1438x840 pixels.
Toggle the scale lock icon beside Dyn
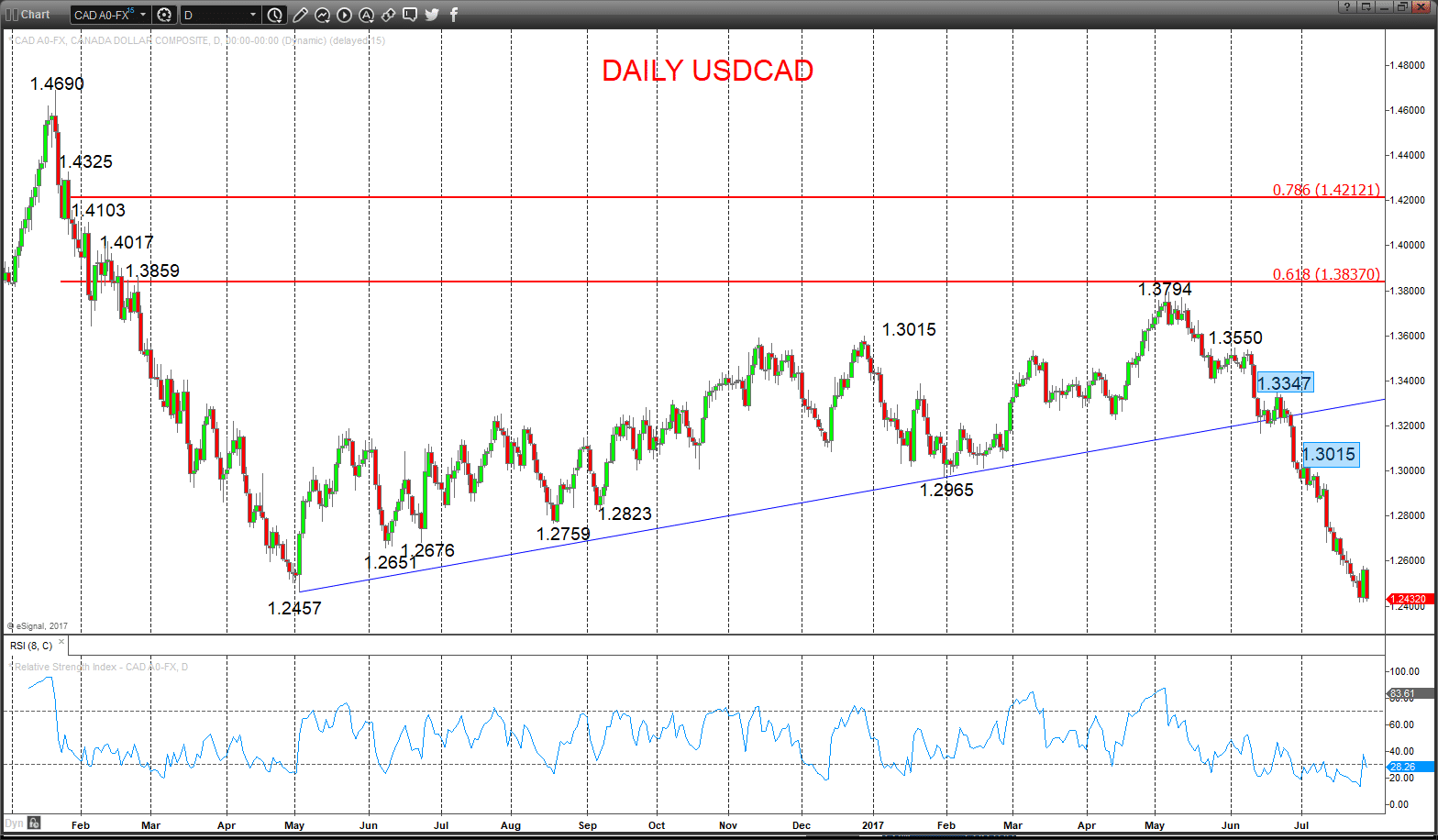point(34,823)
